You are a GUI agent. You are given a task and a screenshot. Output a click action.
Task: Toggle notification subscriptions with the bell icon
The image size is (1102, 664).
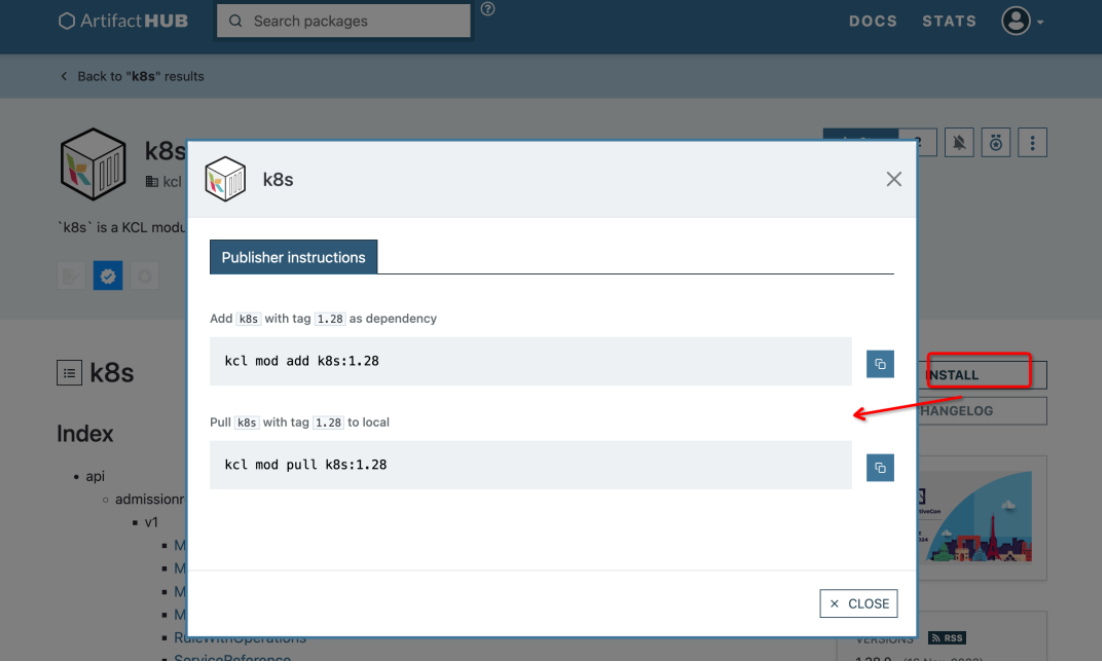[x=959, y=143]
